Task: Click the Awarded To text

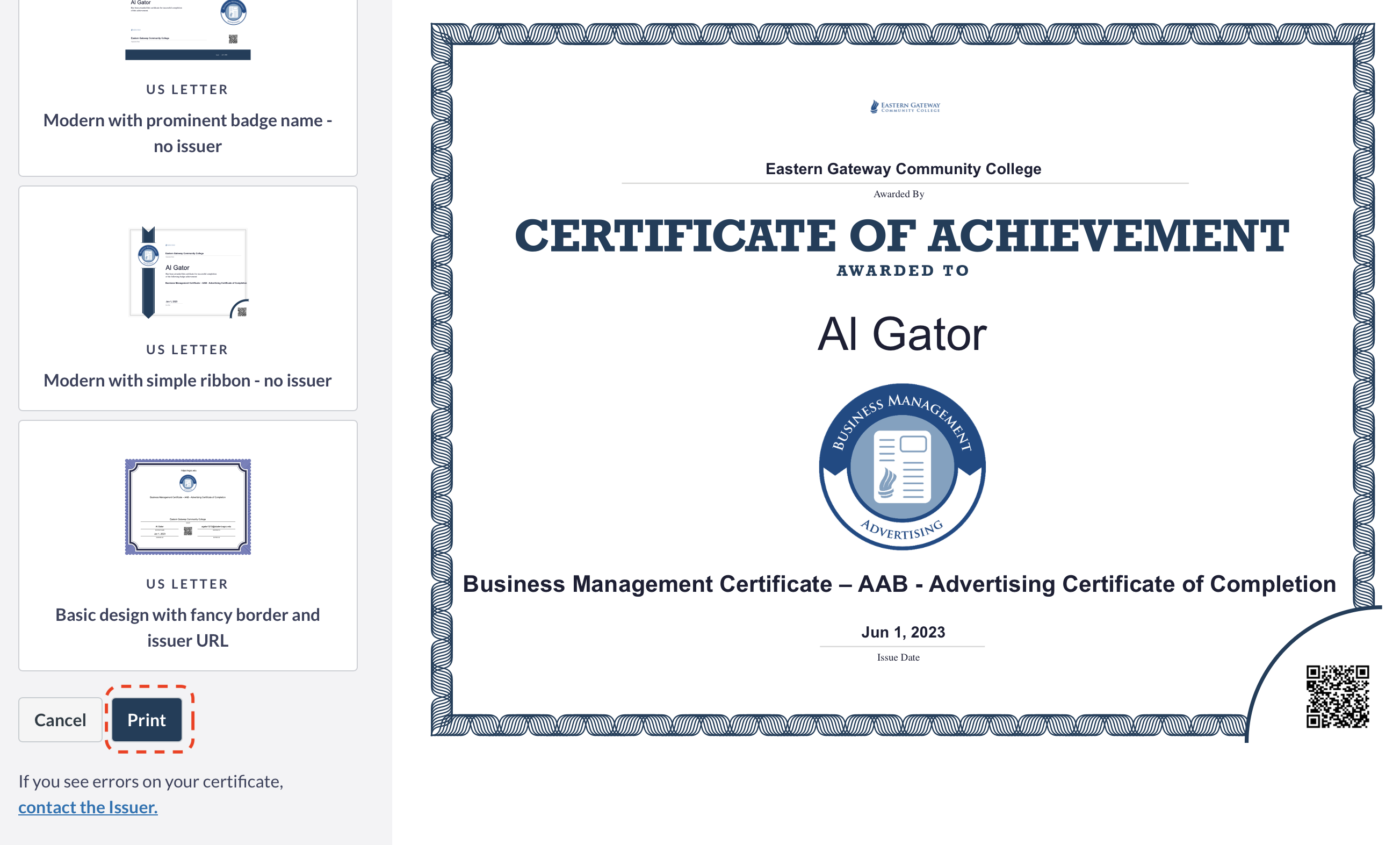Action: [903, 271]
